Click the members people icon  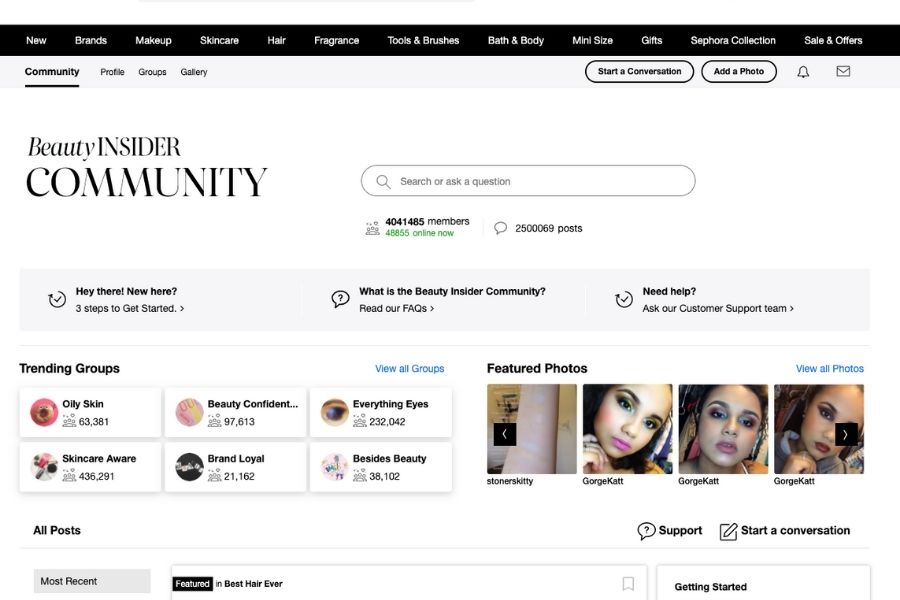(373, 228)
